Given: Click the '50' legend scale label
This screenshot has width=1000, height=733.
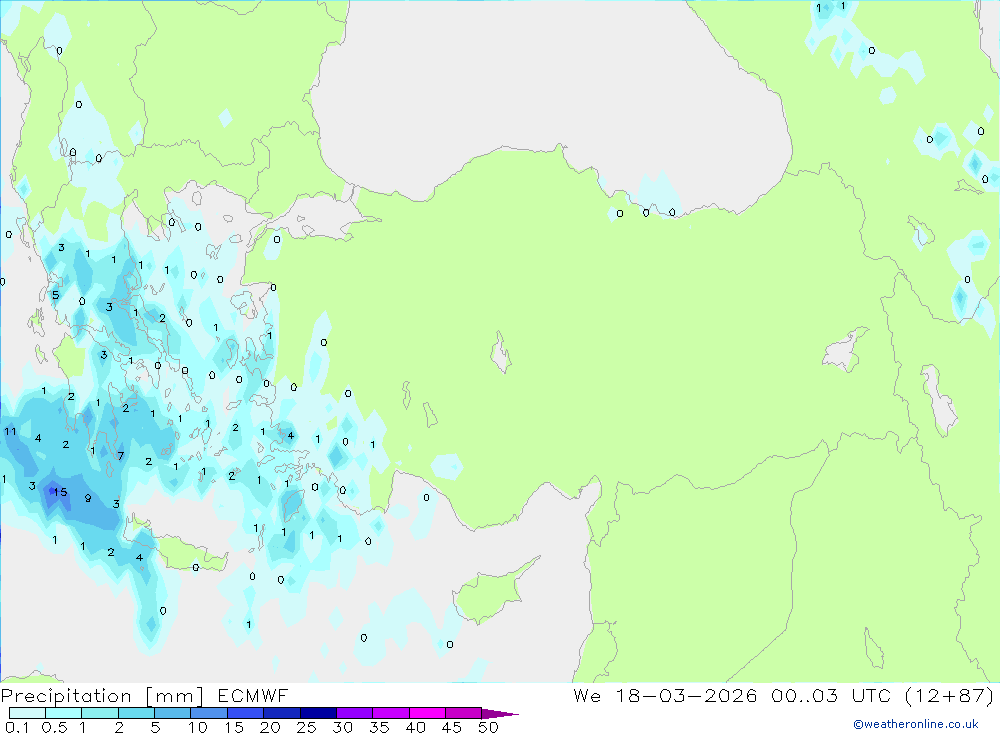Looking at the screenshot, I should [488, 727].
